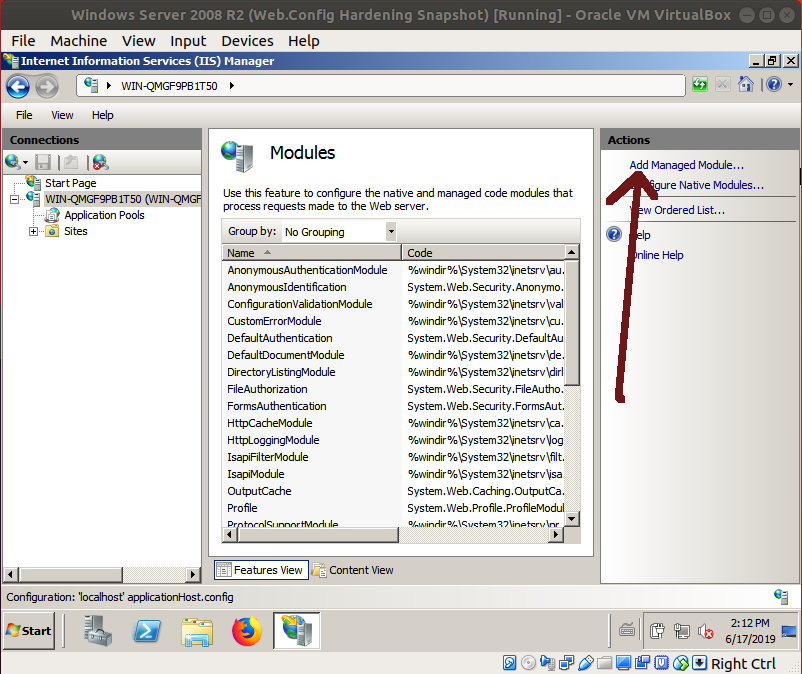Go to Home using the house icon
Image resolution: width=802 pixels, height=674 pixels.
746,84
